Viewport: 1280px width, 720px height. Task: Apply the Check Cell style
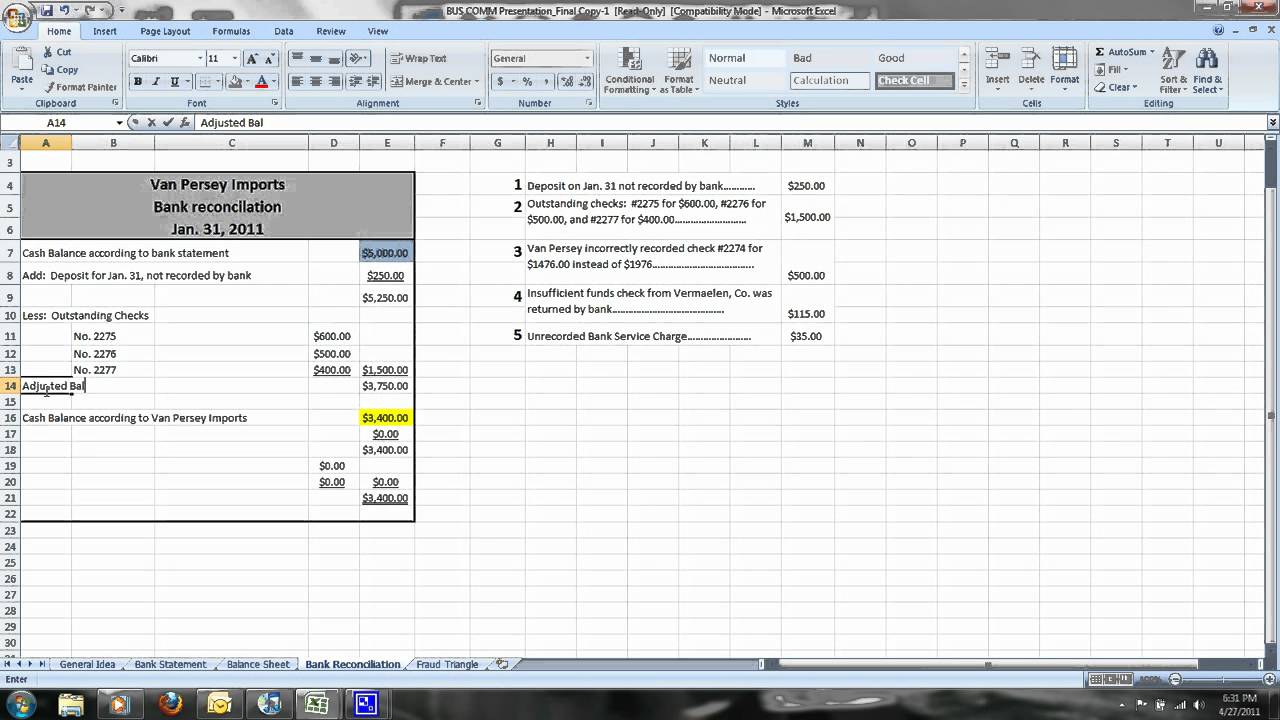pos(914,80)
